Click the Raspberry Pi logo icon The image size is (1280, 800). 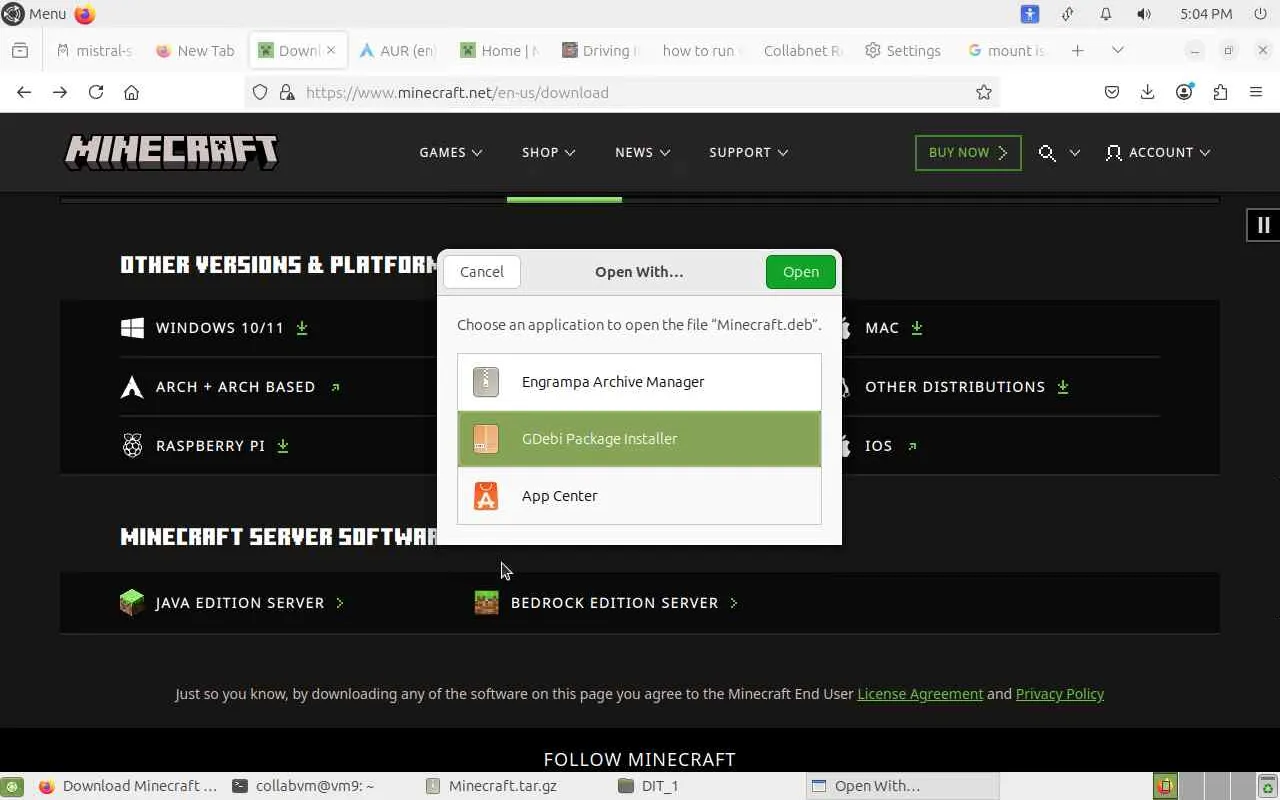(x=132, y=446)
